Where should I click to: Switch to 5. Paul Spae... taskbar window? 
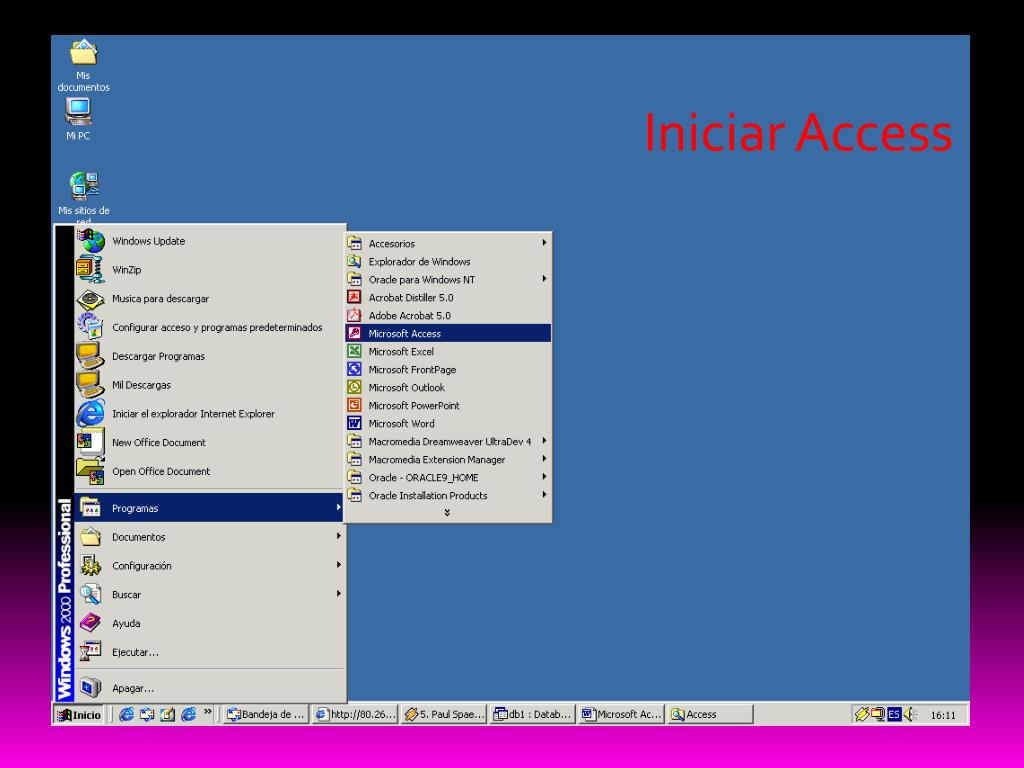pyautogui.click(x=444, y=714)
